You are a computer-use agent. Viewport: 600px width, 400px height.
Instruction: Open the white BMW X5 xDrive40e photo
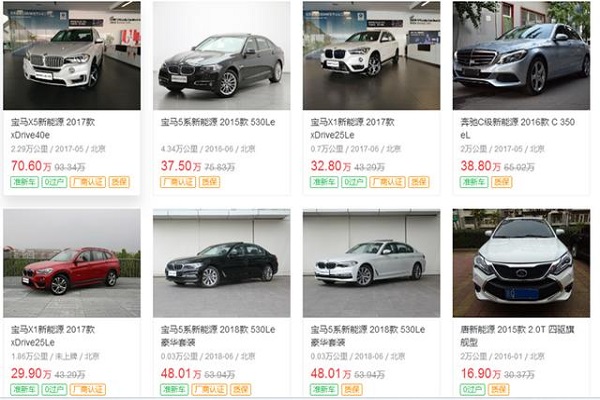point(72,56)
